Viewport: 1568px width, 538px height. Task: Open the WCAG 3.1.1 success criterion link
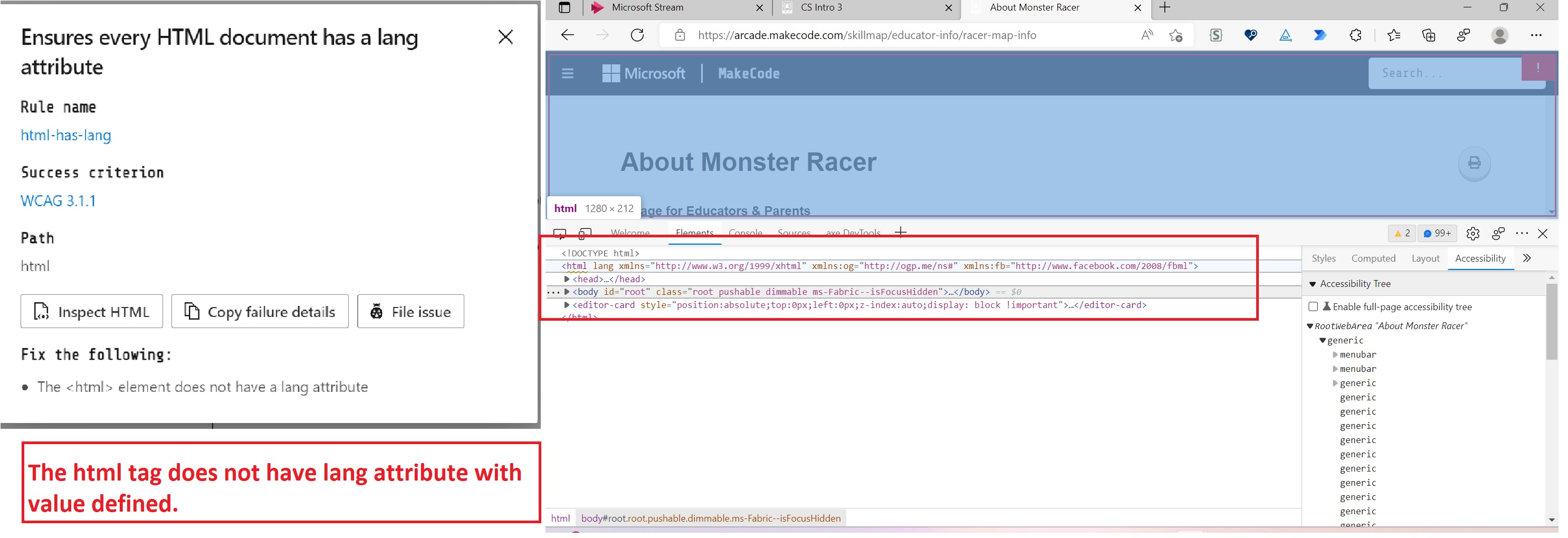pos(59,201)
